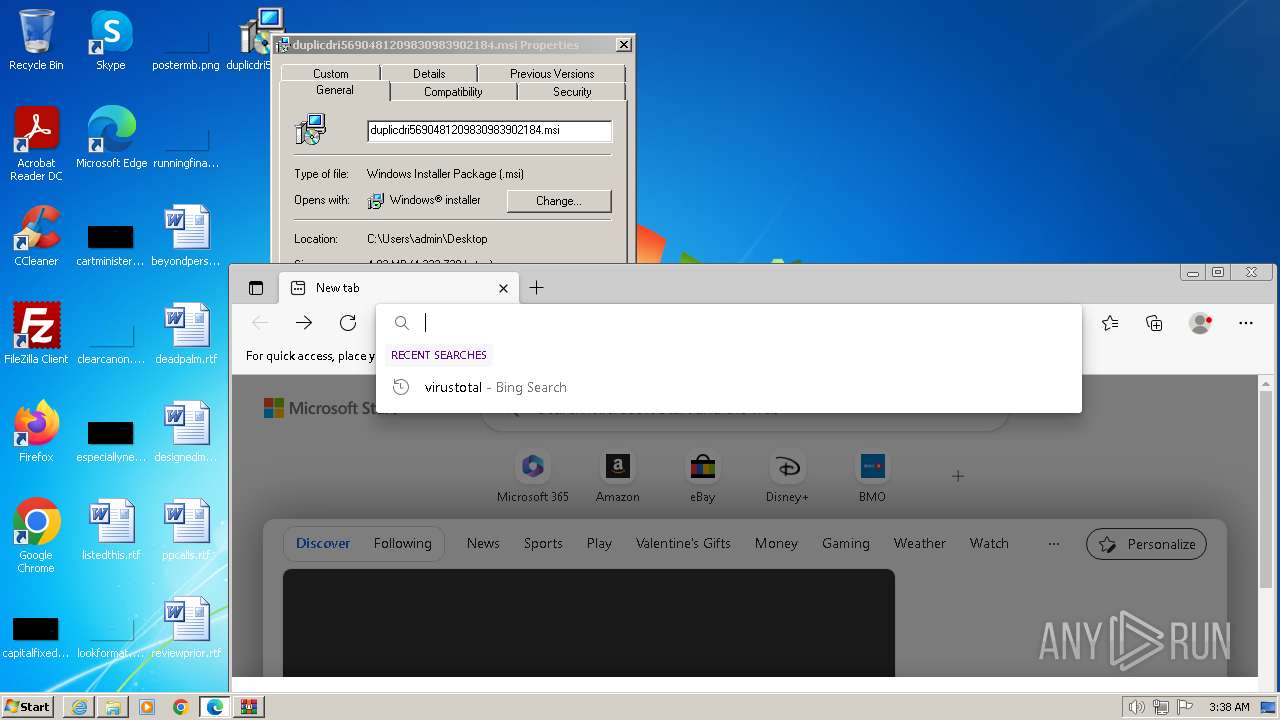Open FileZilla Client desktop shortcut
This screenshot has width=1280, height=720.
[36, 334]
